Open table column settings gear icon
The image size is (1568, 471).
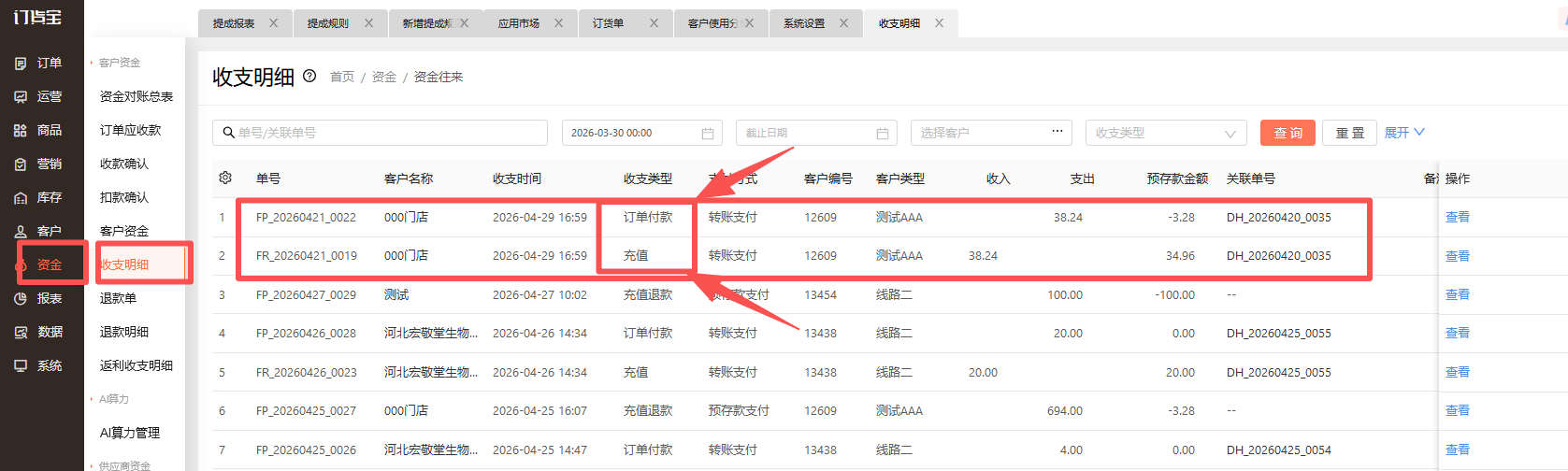(225, 178)
